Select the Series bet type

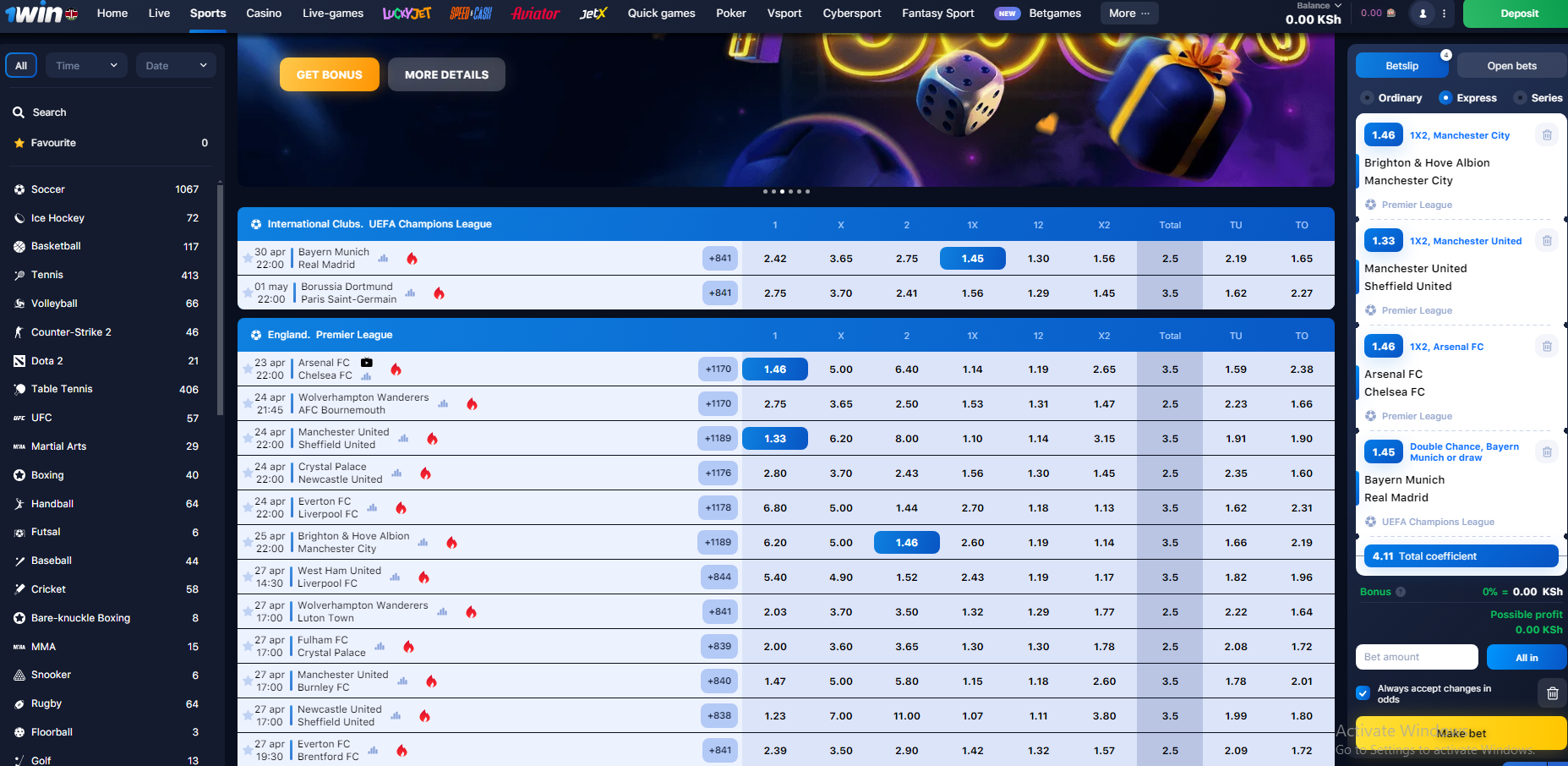click(x=1539, y=98)
